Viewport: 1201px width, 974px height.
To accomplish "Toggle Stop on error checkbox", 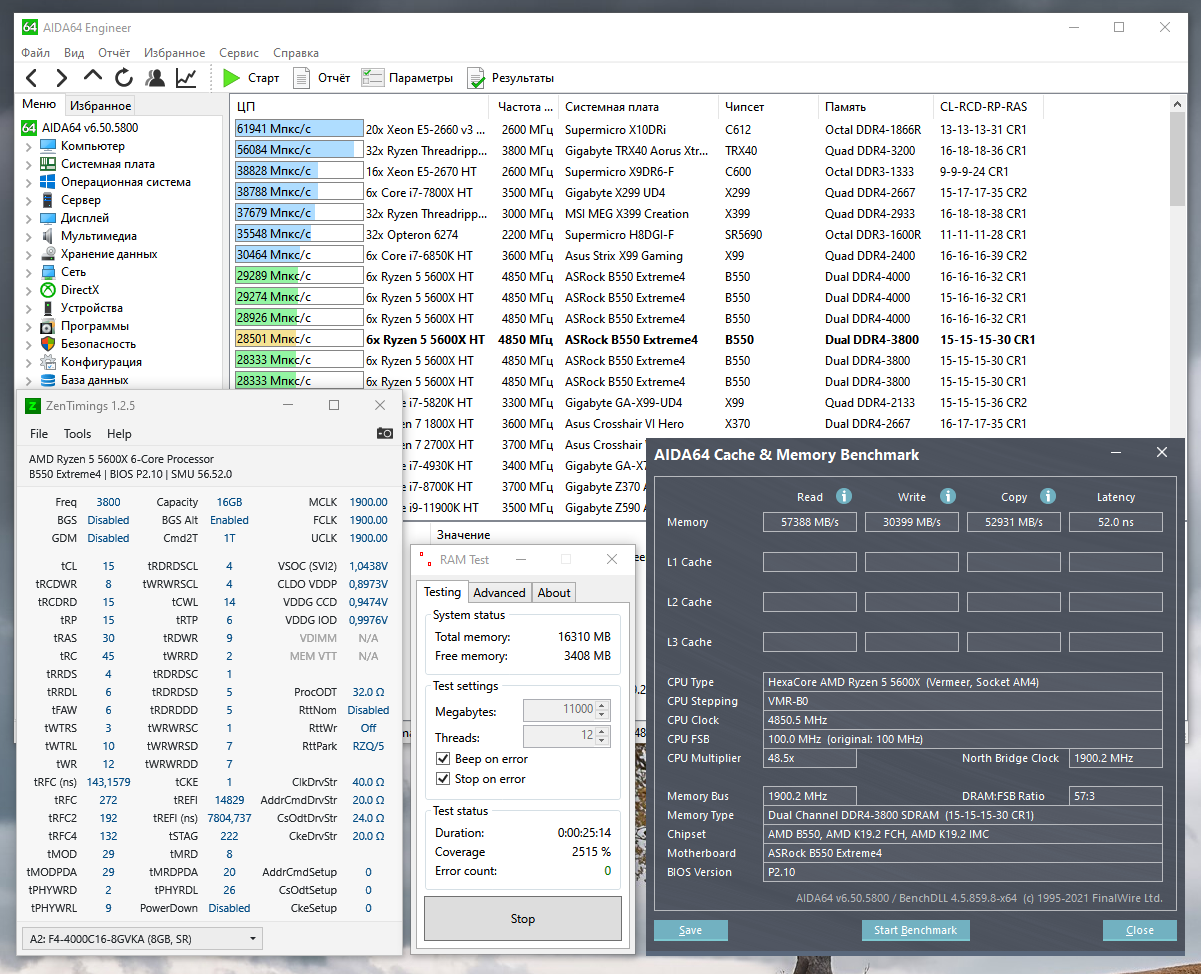I will [x=443, y=779].
